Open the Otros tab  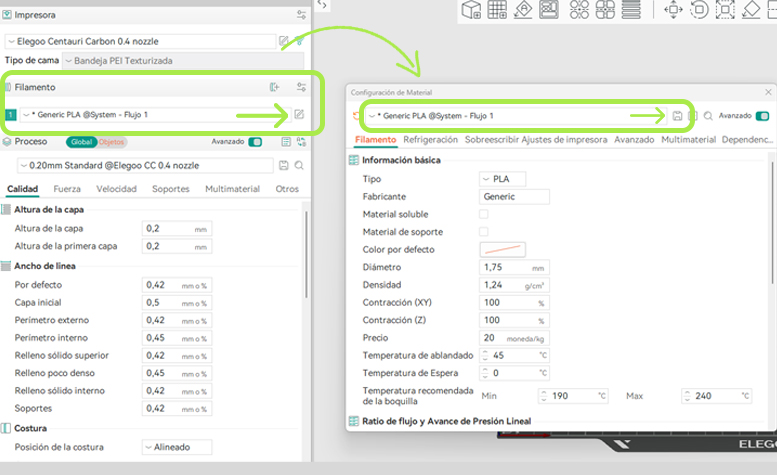(287, 189)
